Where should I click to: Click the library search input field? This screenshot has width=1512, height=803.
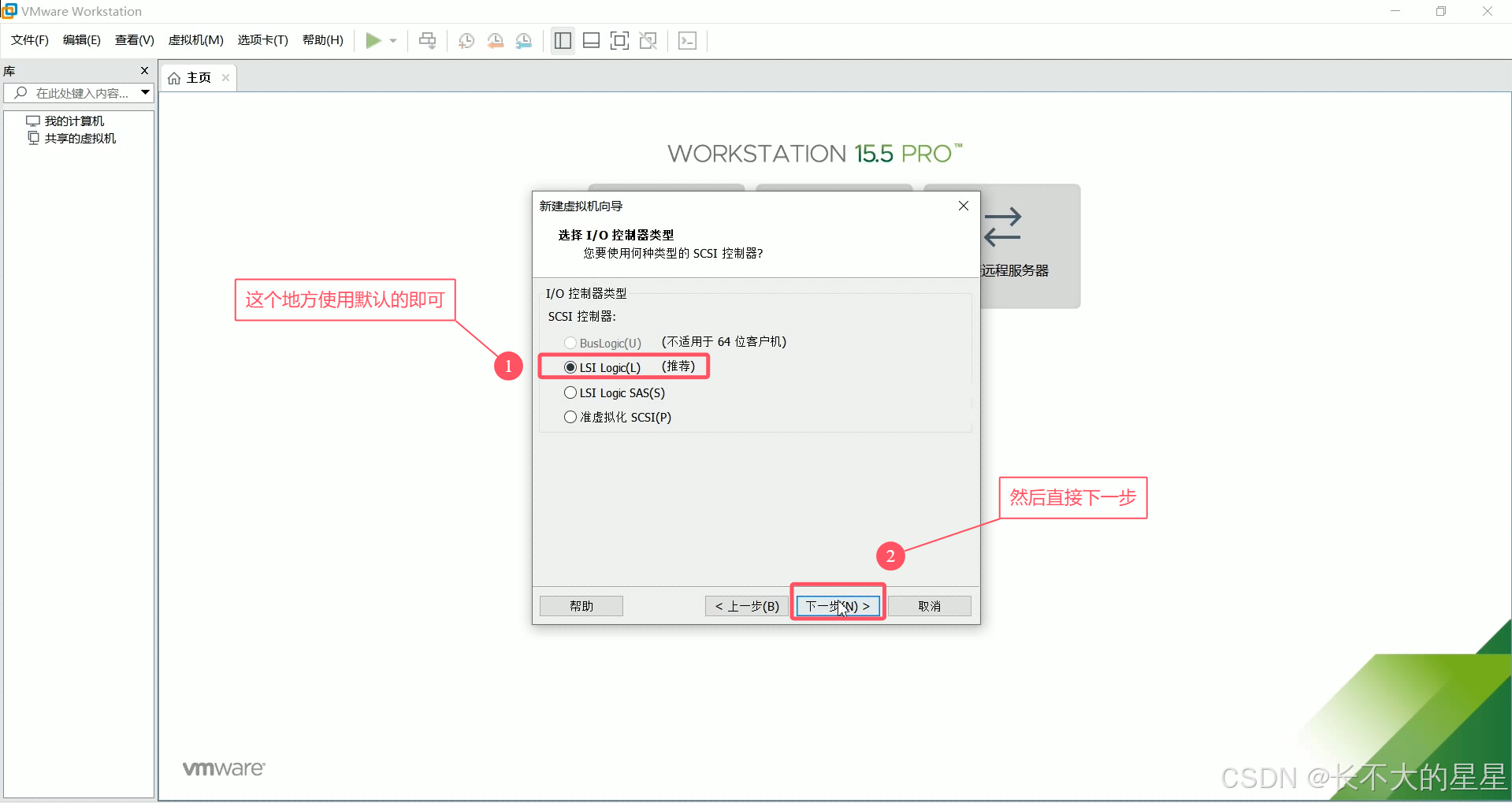tap(79, 93)
